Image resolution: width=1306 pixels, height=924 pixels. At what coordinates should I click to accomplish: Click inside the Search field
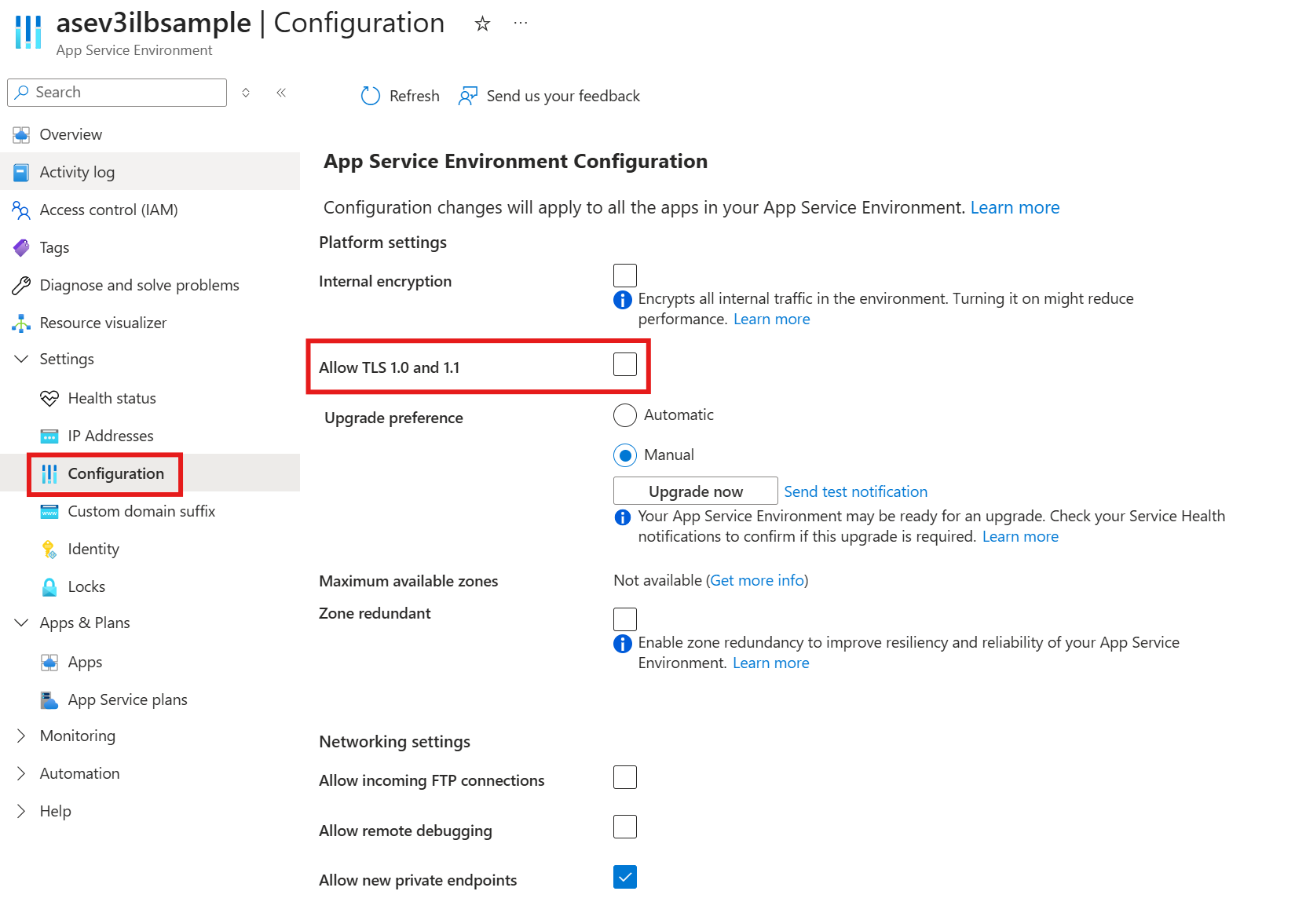[116, 92]
